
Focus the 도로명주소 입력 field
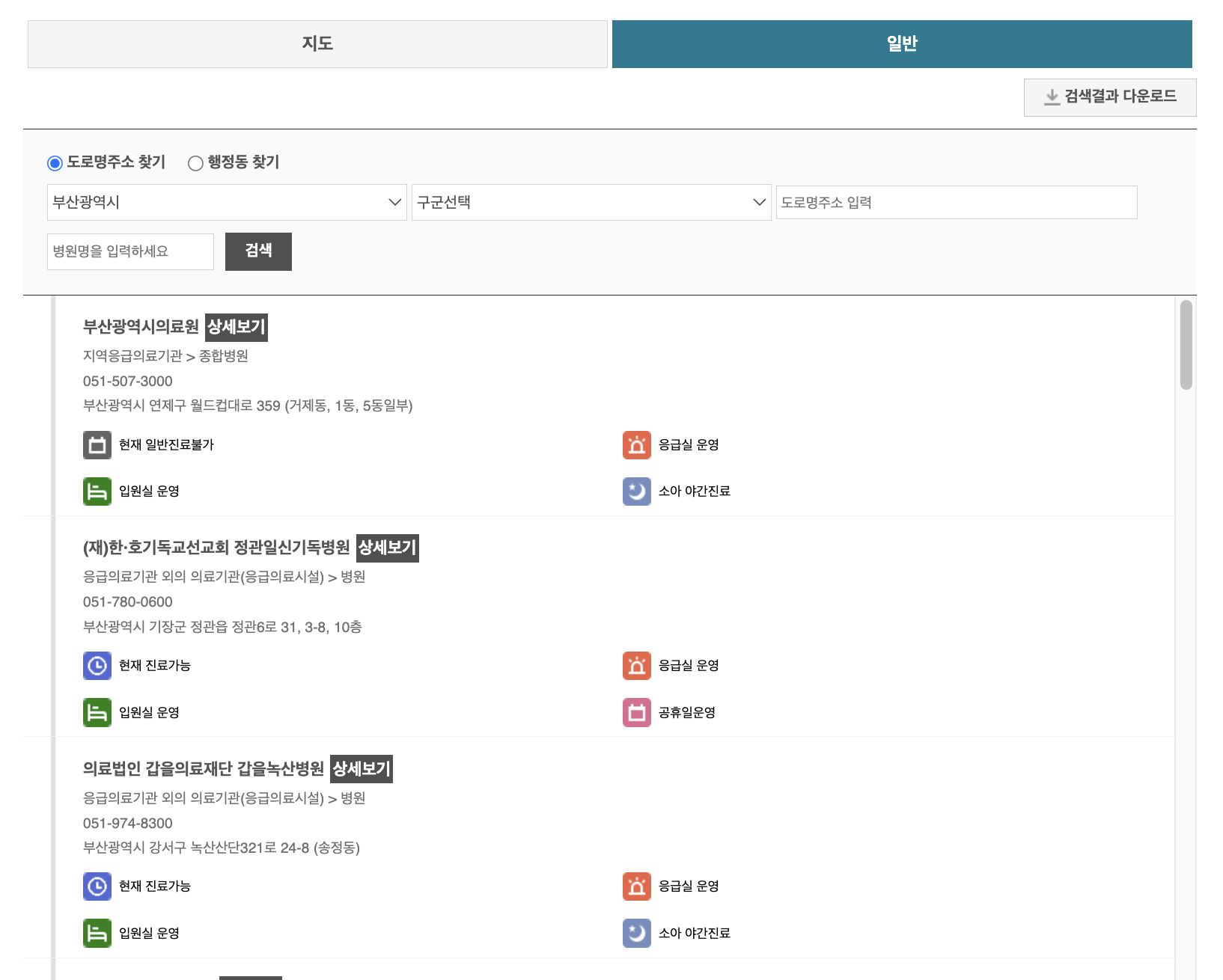[x=957, y=202]
